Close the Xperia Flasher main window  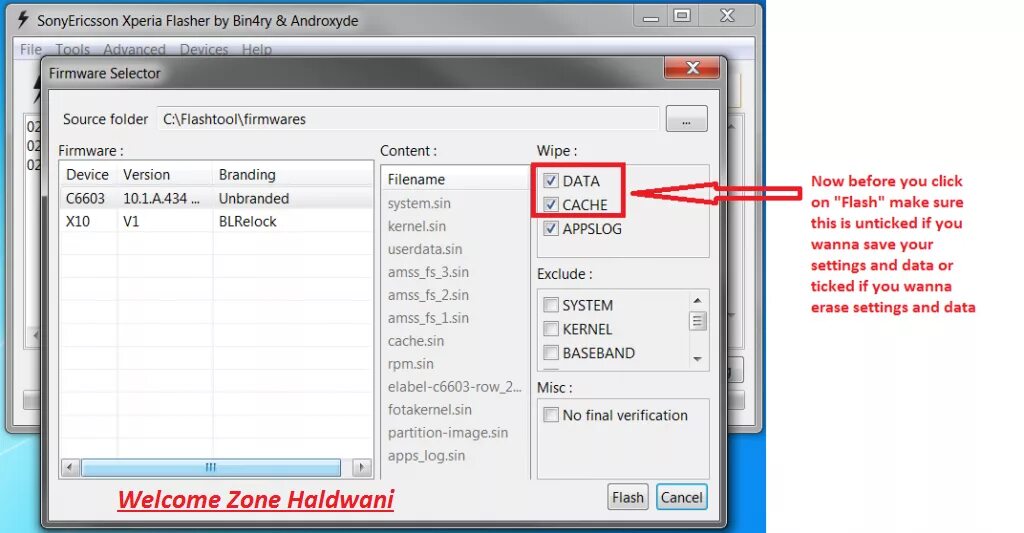click(727, 16)
